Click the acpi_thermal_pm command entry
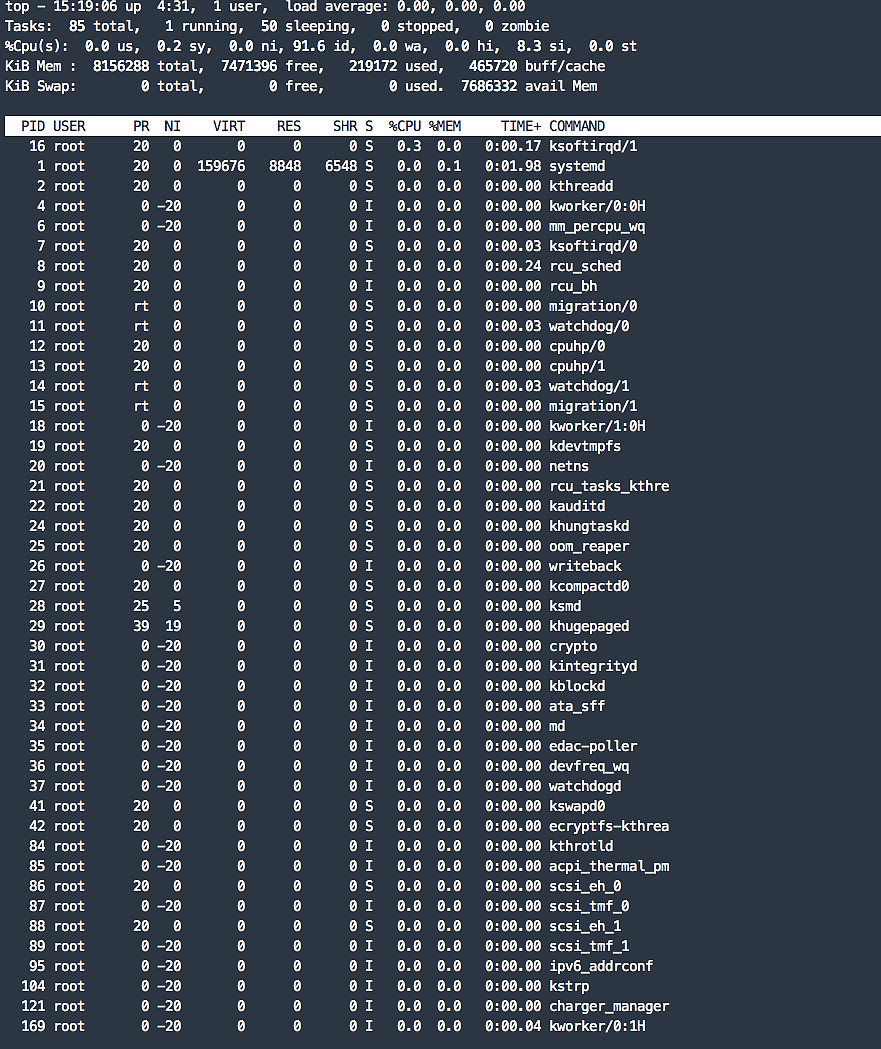This screenshot has height=1049, width=881. [609, 866]
